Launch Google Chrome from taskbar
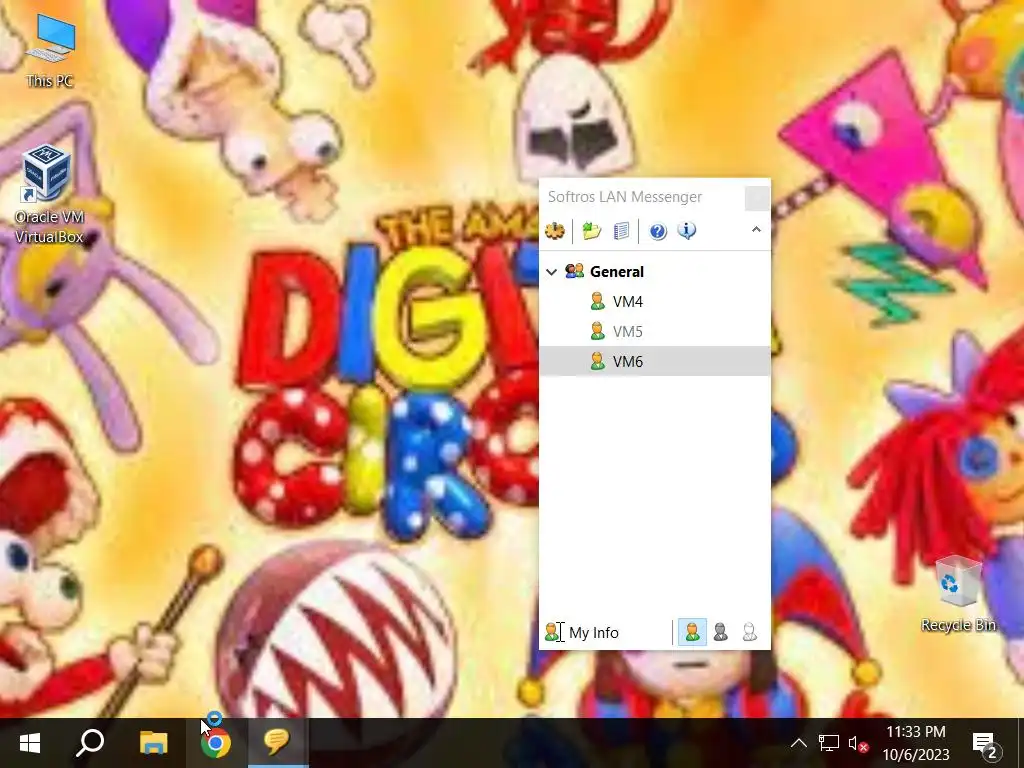This screenshot has width=1024, height=768. [216, 743]
